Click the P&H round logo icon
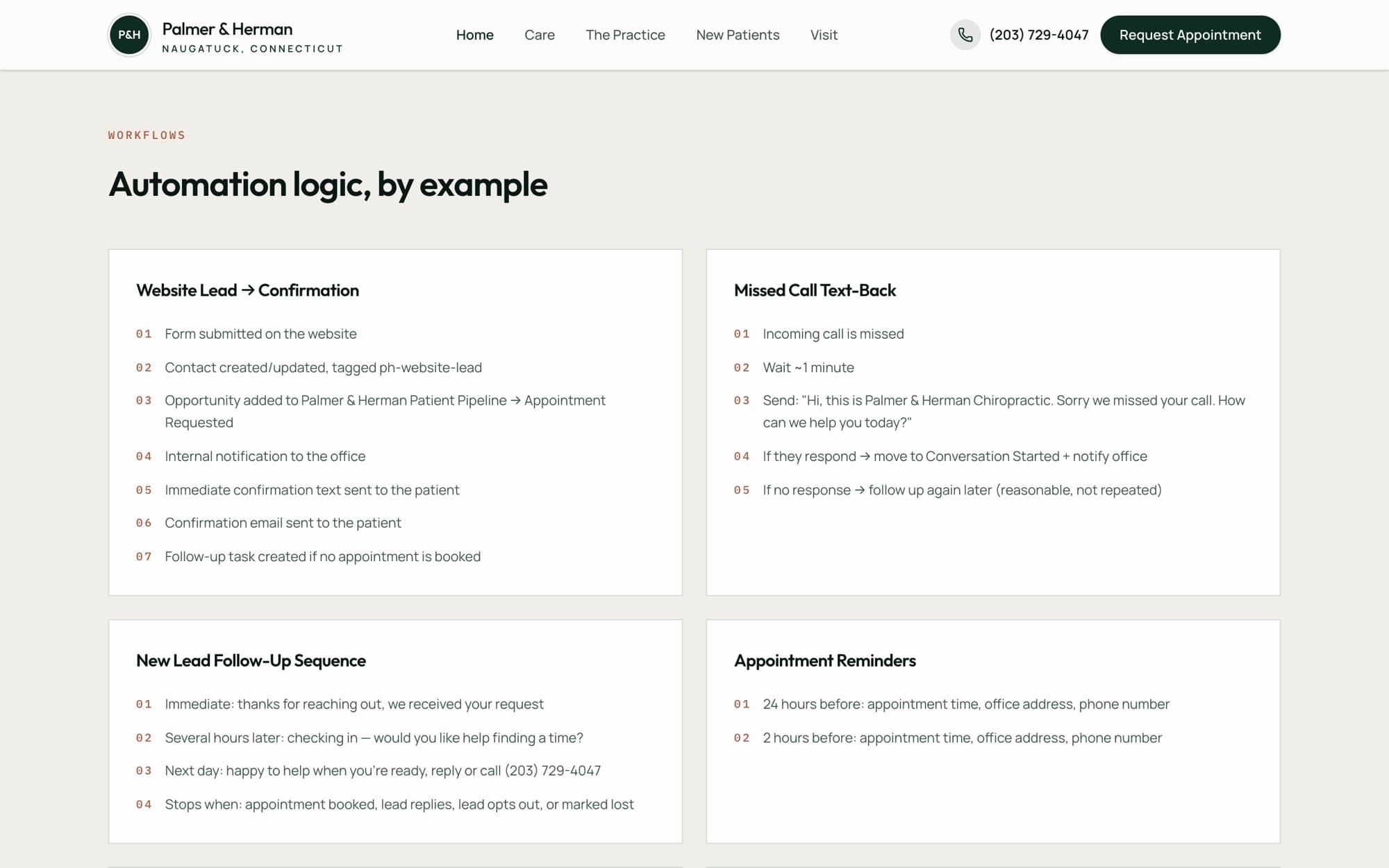Screen dimensions: 1389x868 129,35
